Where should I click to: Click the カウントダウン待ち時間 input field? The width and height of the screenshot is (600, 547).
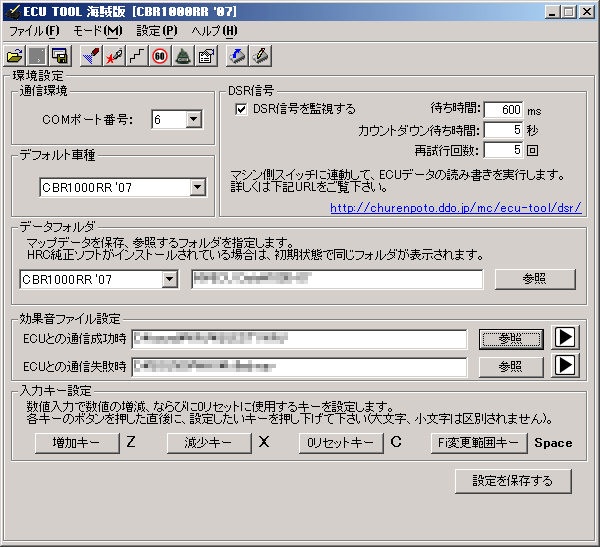pos(503,130)
